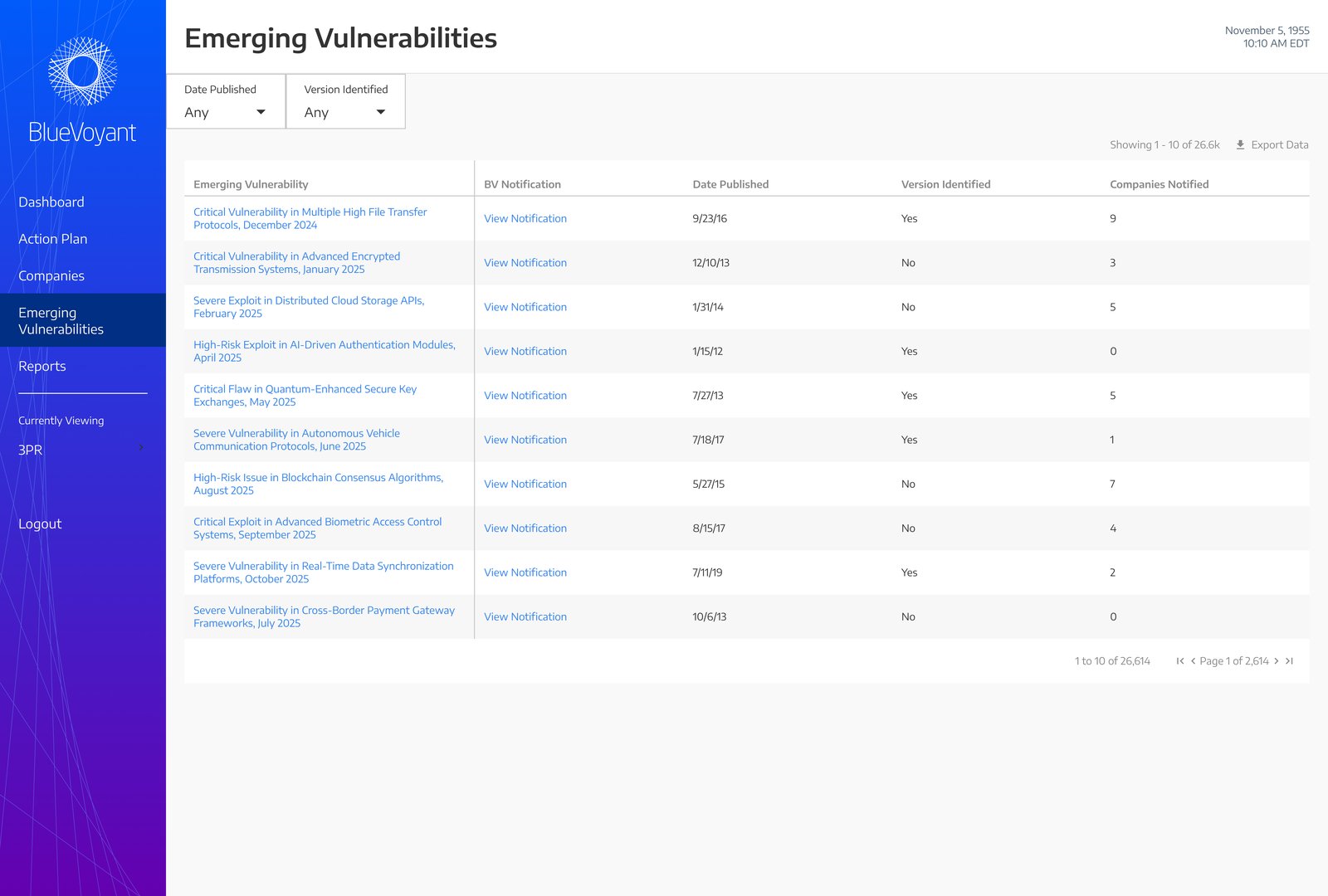Click '1 to 10 of 26,614' text
The image size is (1328, 896).
coord(1112,661)
